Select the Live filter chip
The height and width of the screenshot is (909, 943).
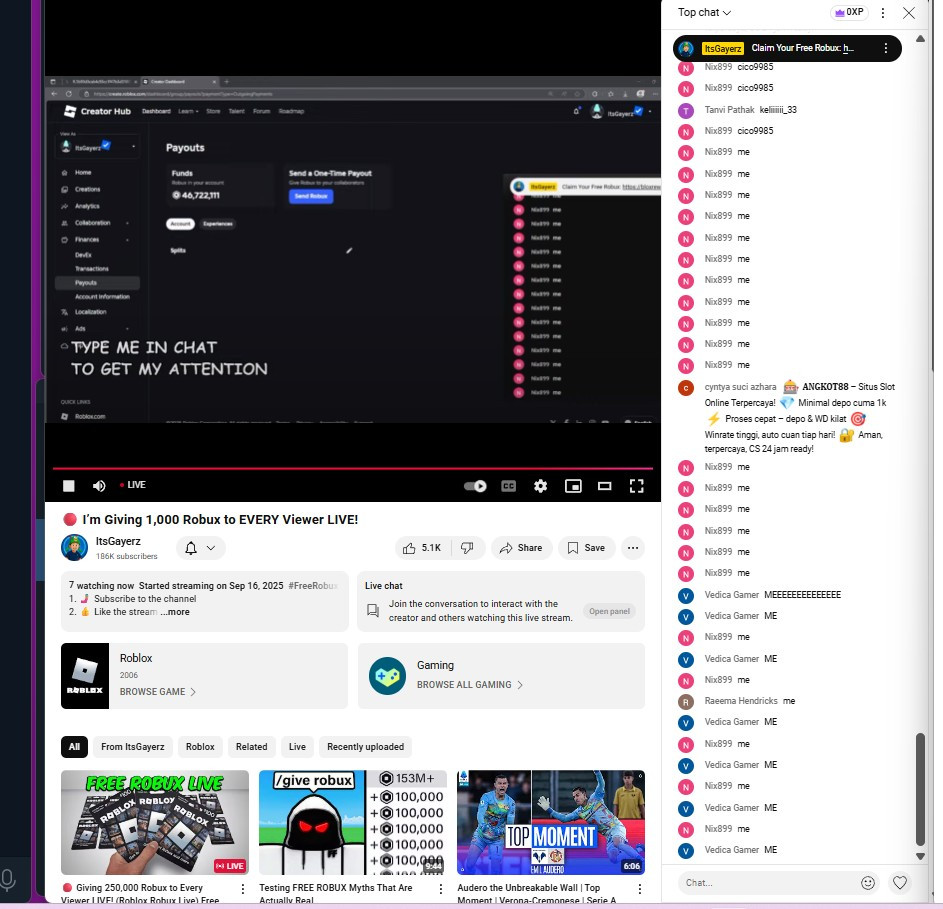tap(297, 747)
